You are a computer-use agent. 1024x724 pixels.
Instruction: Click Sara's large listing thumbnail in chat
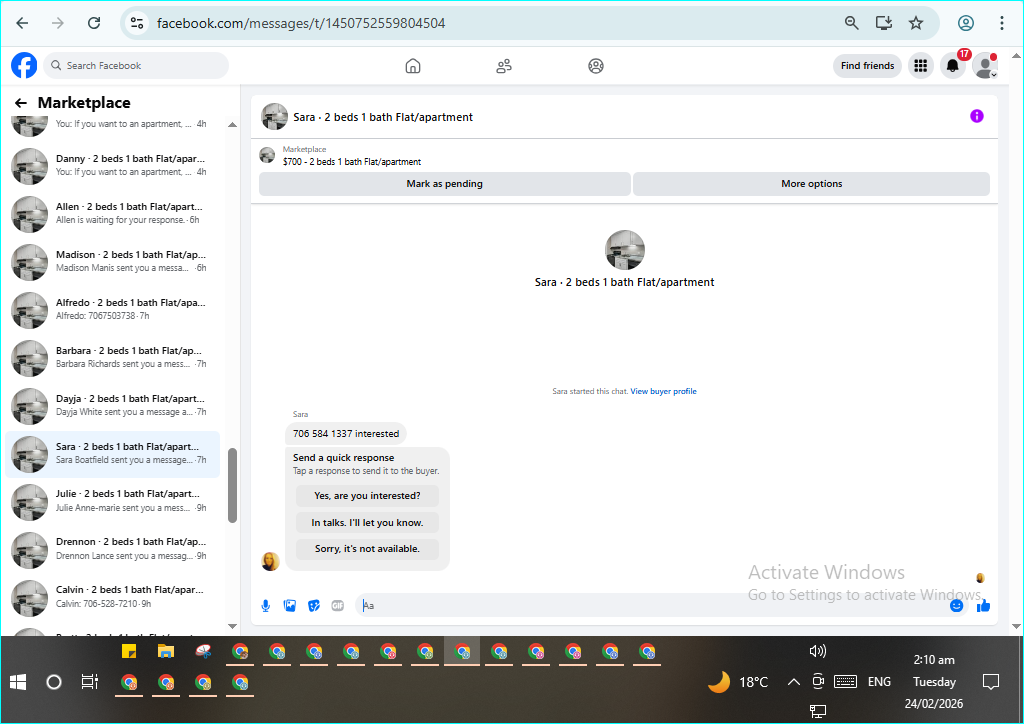(x=625, y=250)
